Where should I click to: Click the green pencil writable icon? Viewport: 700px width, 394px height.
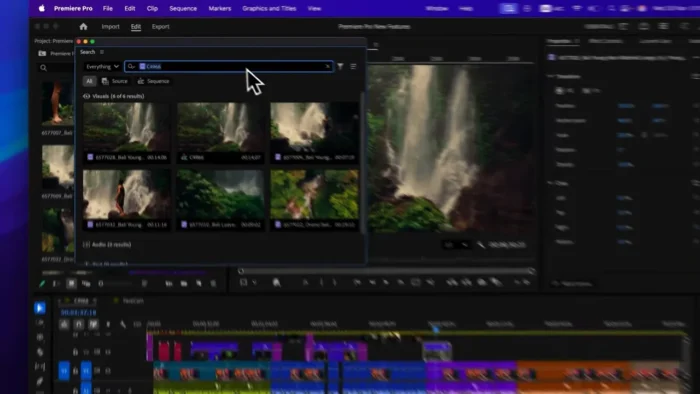(42, 283)
